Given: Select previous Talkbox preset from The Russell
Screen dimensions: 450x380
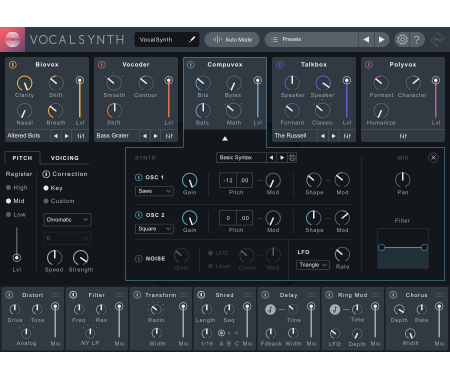Looking at the screenshot, I should [x=323, y=136].
